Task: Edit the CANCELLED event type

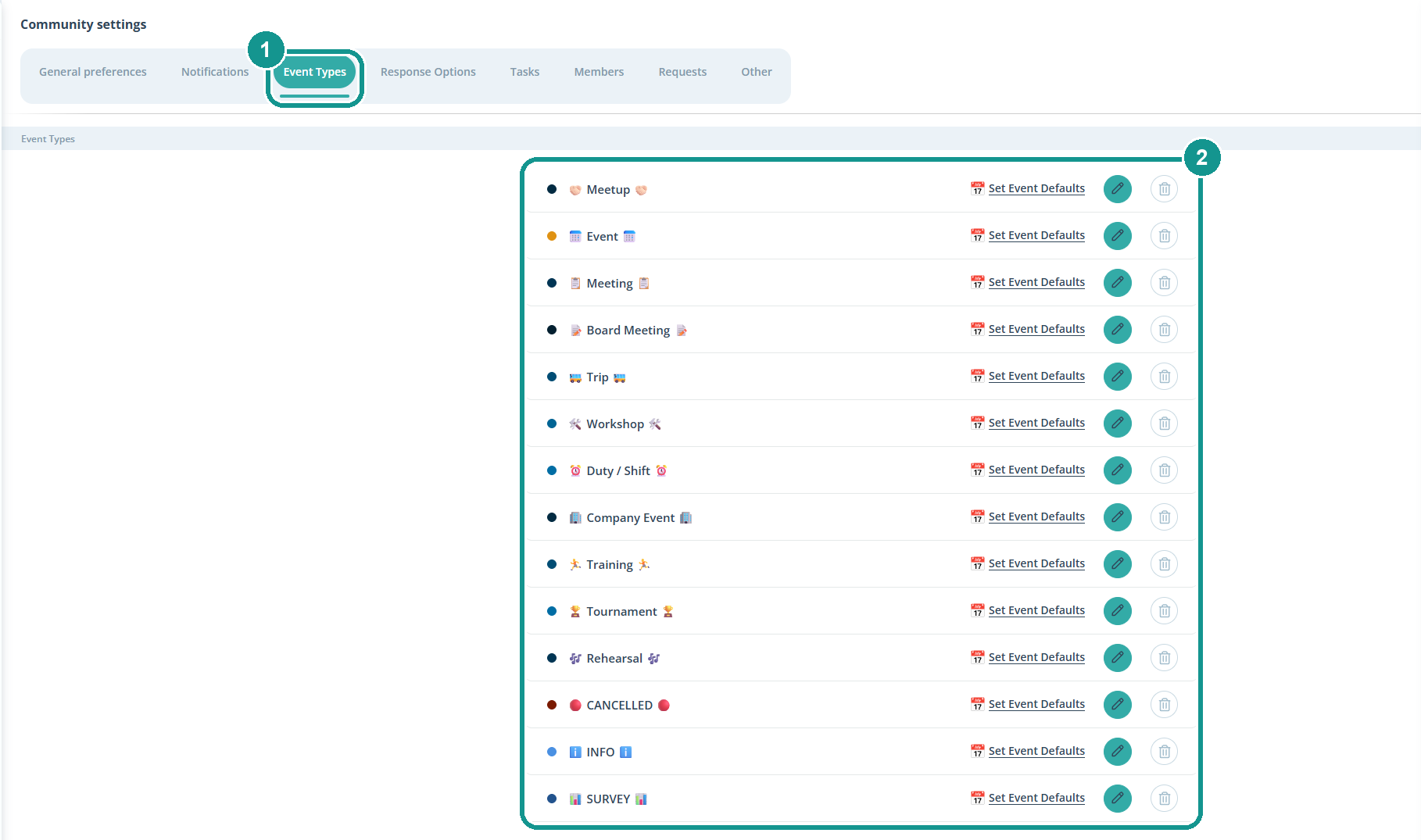Action: [x=1117, y=705]
